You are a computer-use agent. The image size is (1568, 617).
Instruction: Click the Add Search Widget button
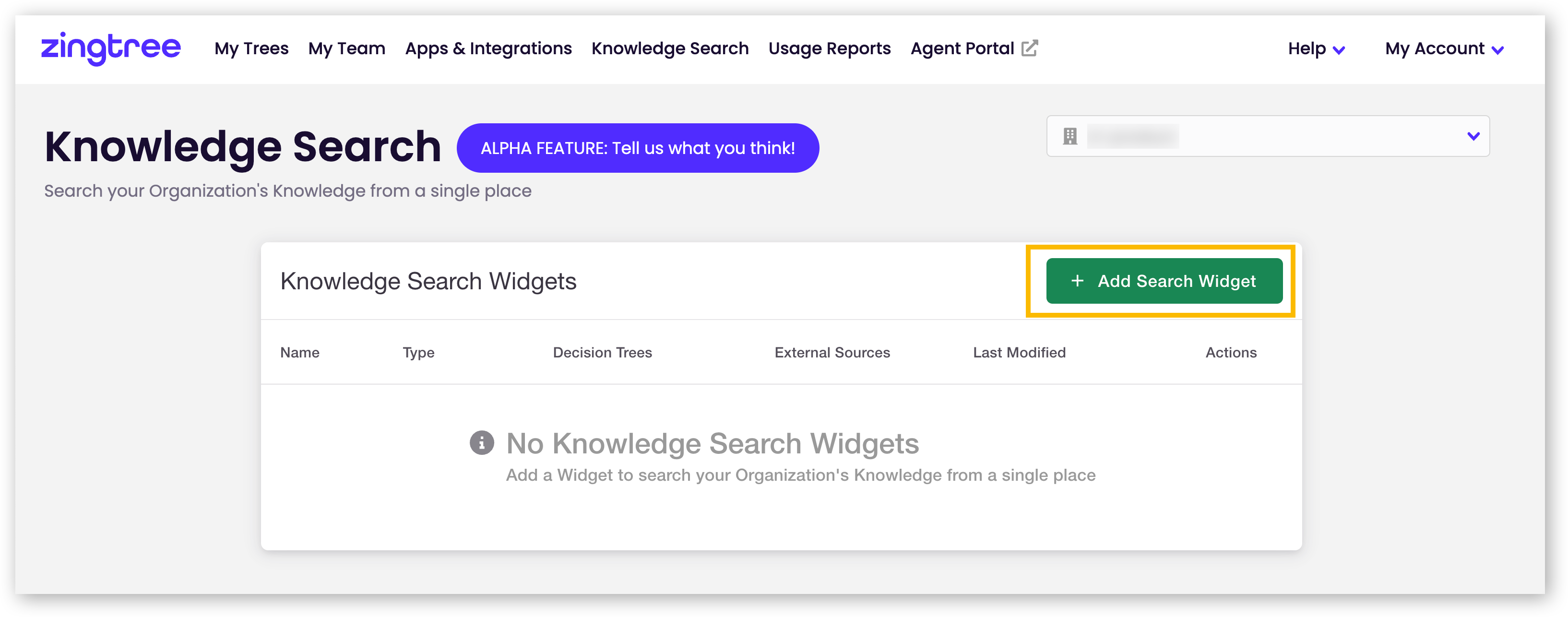pos(1164,281)
